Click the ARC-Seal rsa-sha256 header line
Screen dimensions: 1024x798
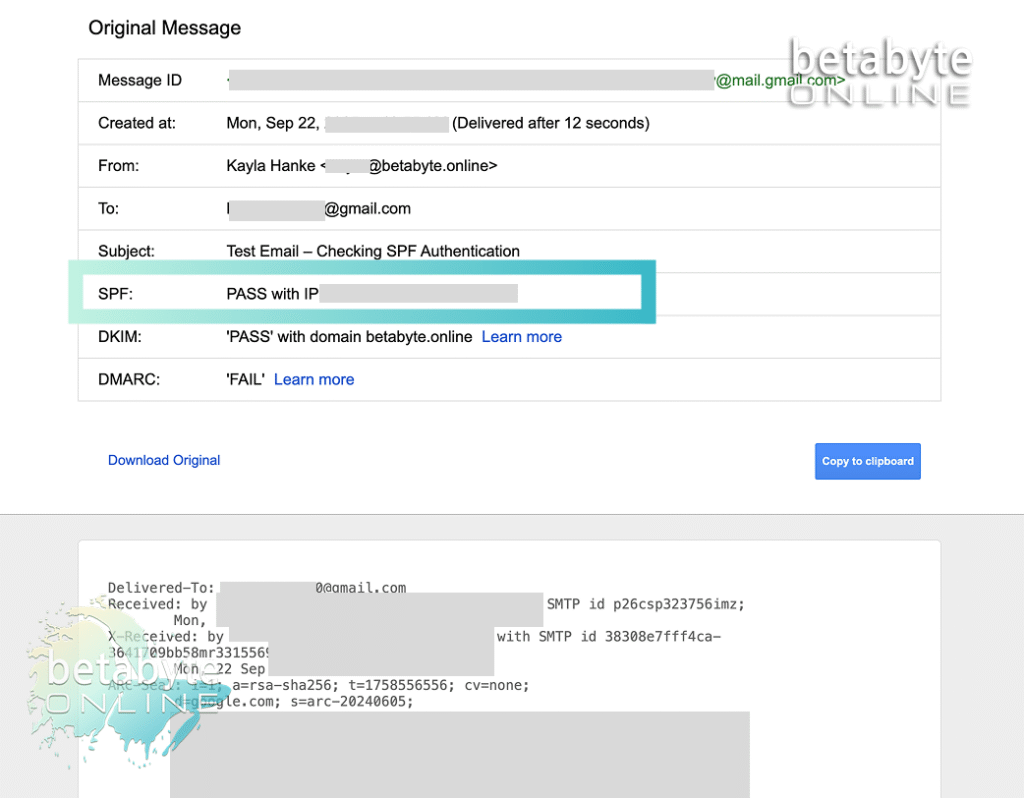318,685
